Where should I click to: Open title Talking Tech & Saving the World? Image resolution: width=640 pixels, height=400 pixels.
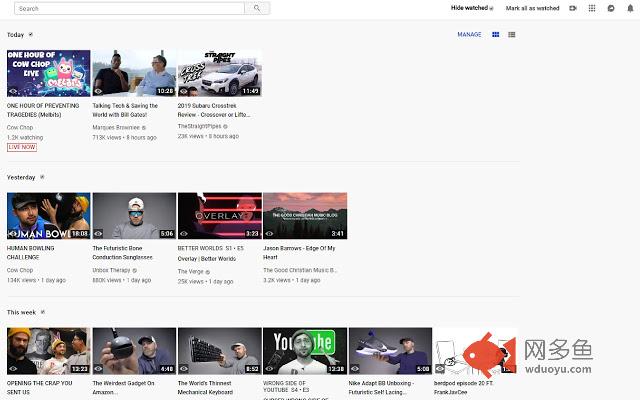(125, 110)
